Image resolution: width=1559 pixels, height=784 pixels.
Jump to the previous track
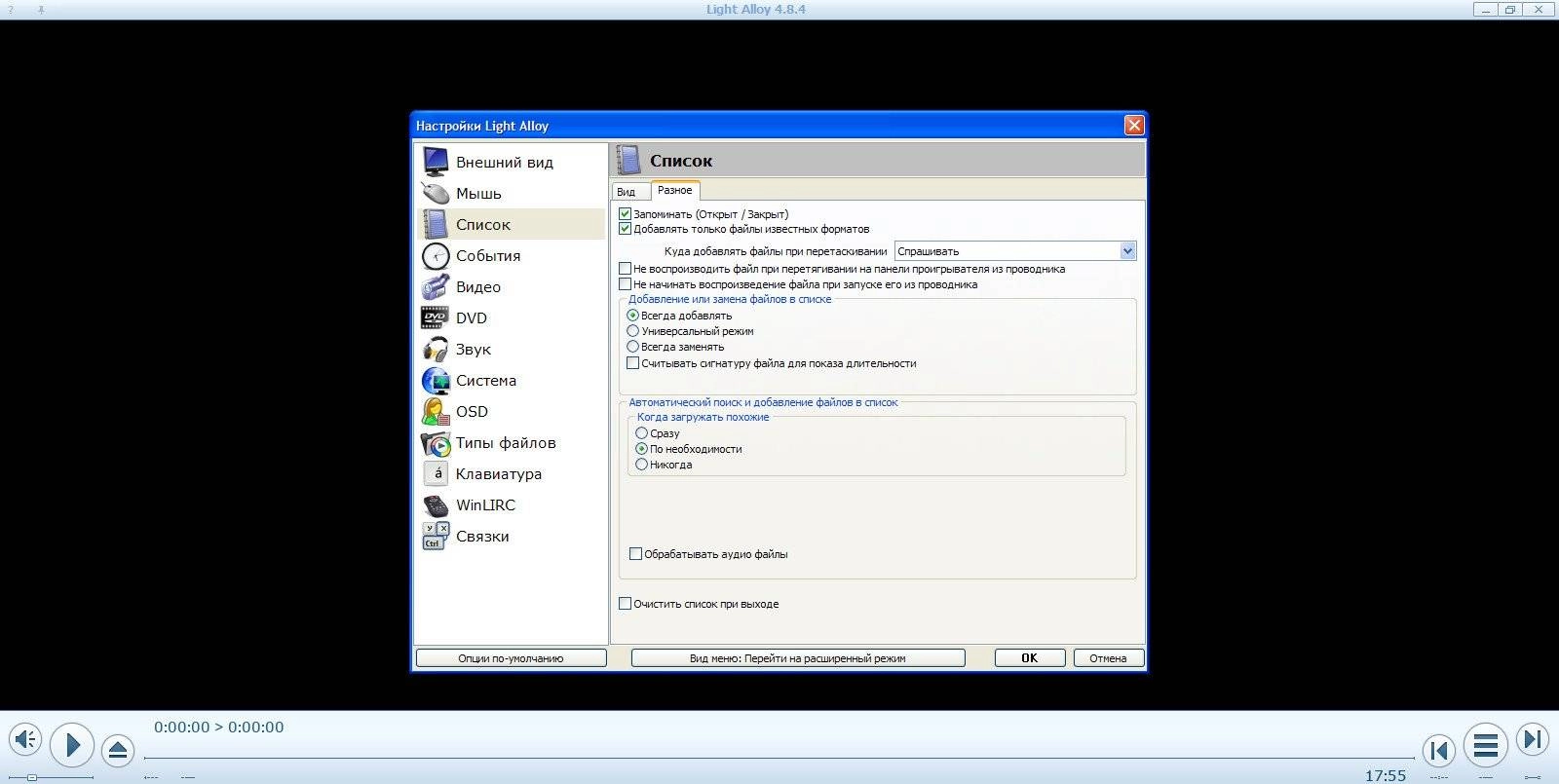click(1439, 750)
